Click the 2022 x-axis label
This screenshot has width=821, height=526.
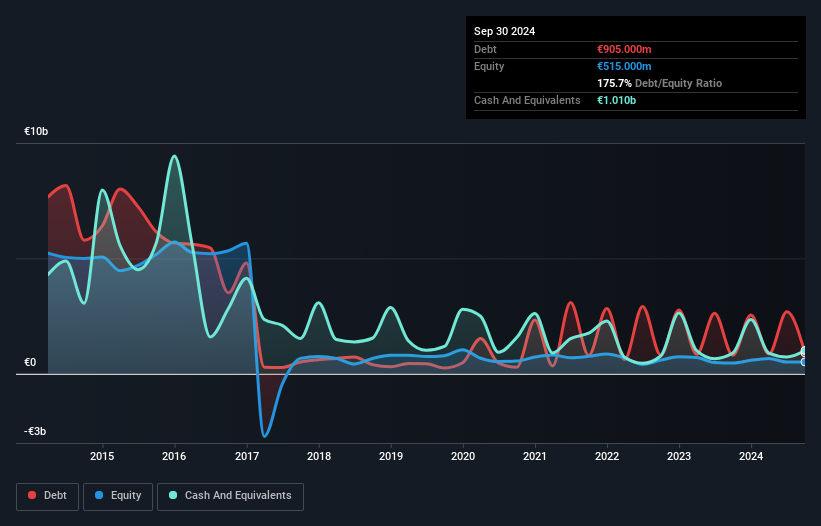point(607,456)
